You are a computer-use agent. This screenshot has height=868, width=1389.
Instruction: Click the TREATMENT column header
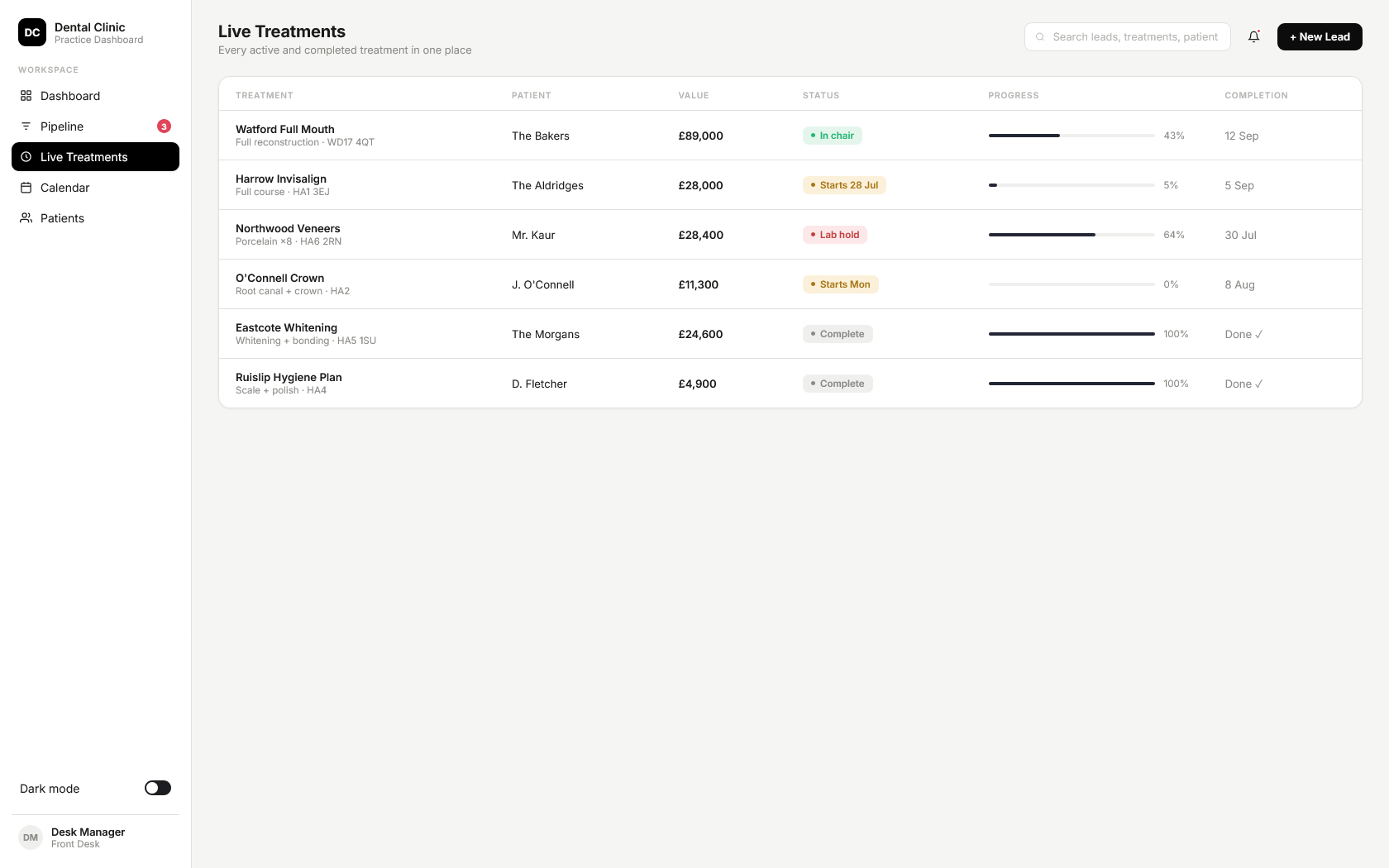(x=265, y=95)
